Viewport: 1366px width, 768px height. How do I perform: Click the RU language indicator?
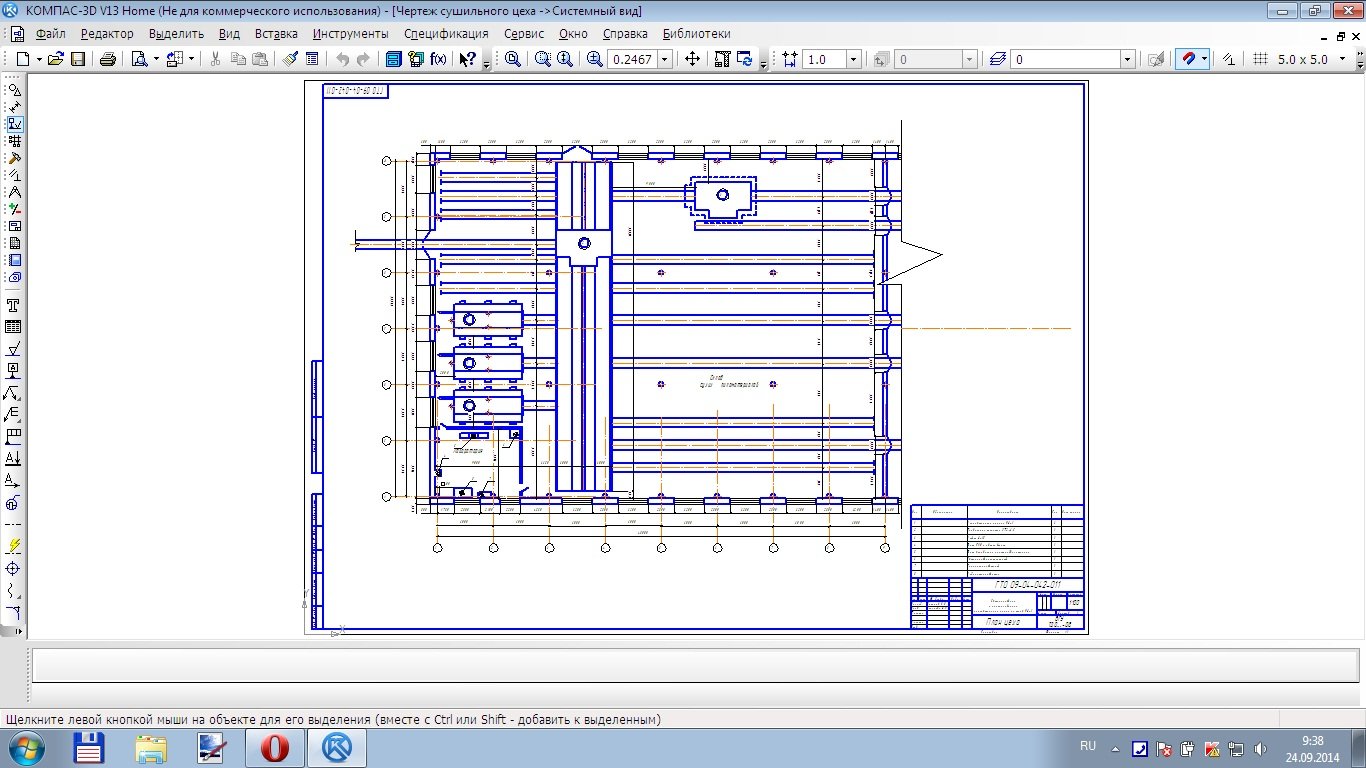[1088, 746]
